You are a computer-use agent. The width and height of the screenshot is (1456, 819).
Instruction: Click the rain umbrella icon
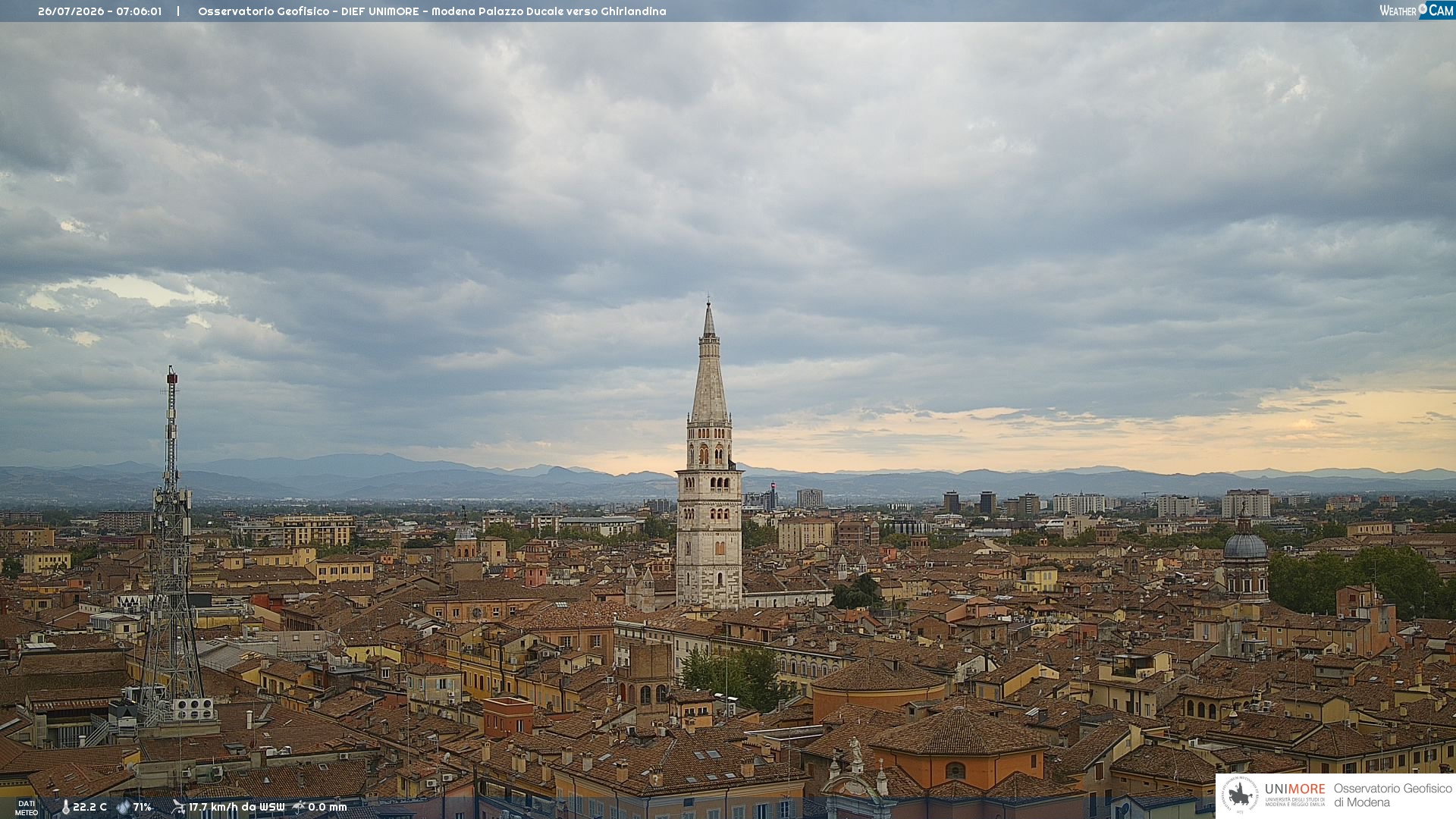pos(299,808)
